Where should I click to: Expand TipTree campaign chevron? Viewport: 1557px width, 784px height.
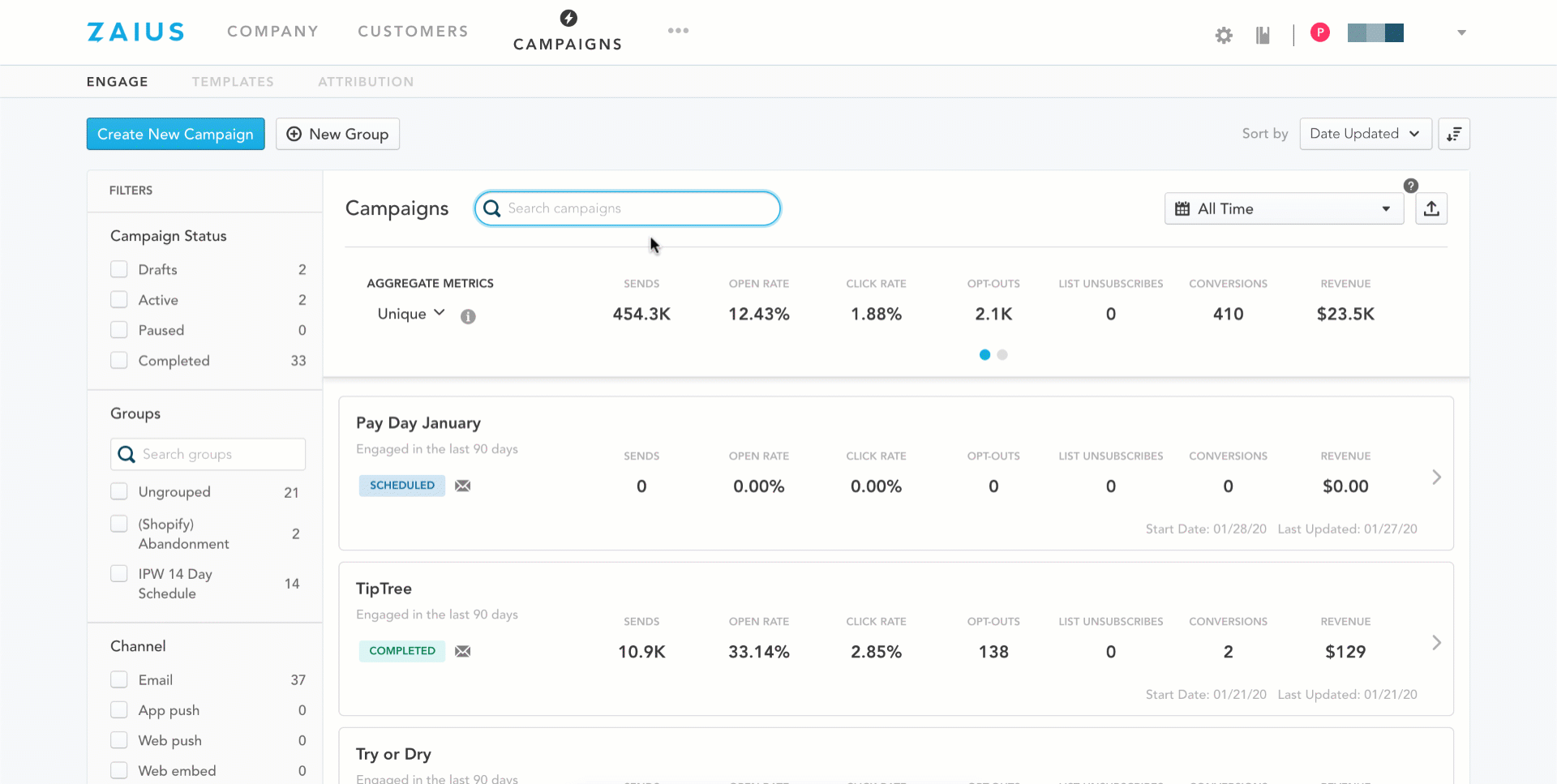[x=1436, y=642]
